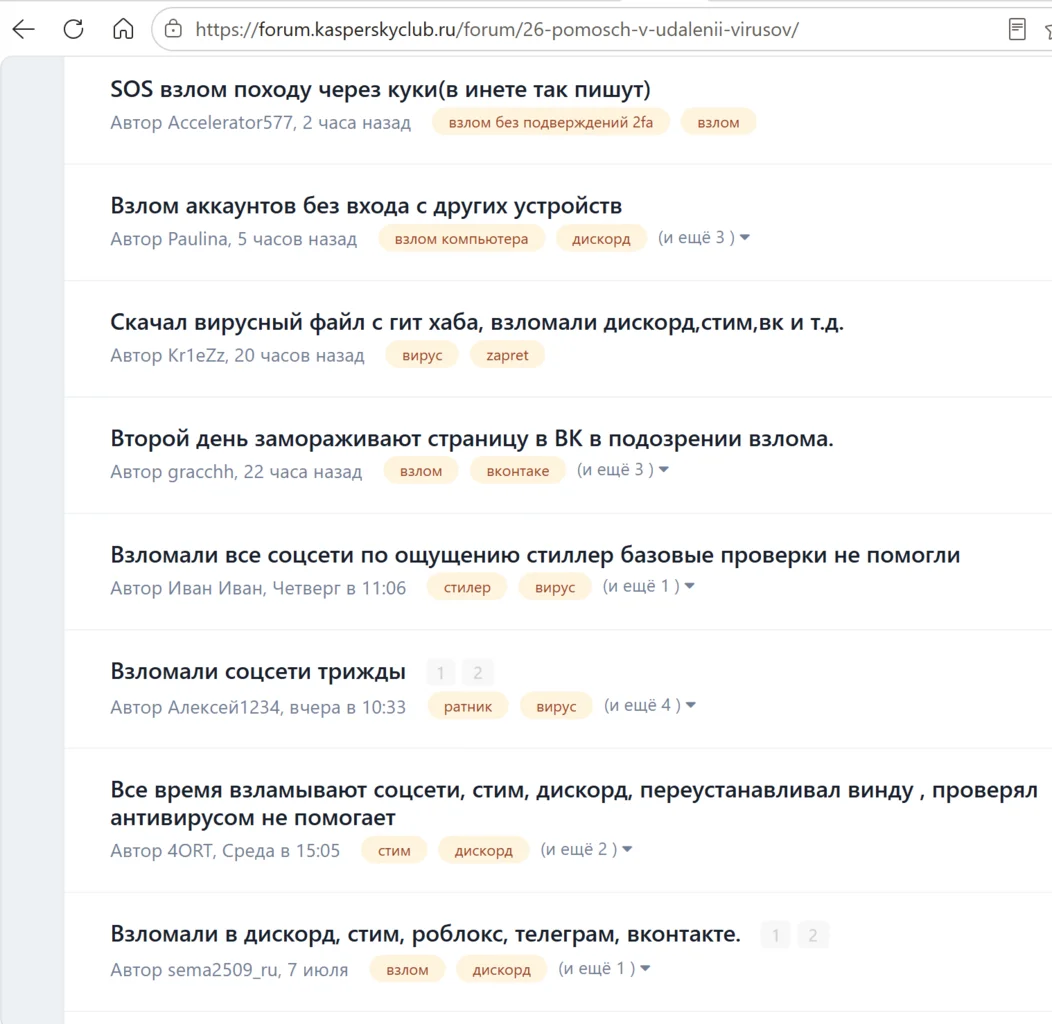The image size is (1052, 1024).
Task: Click timestamp "20 часов назад"
Action: coord(299,356)
